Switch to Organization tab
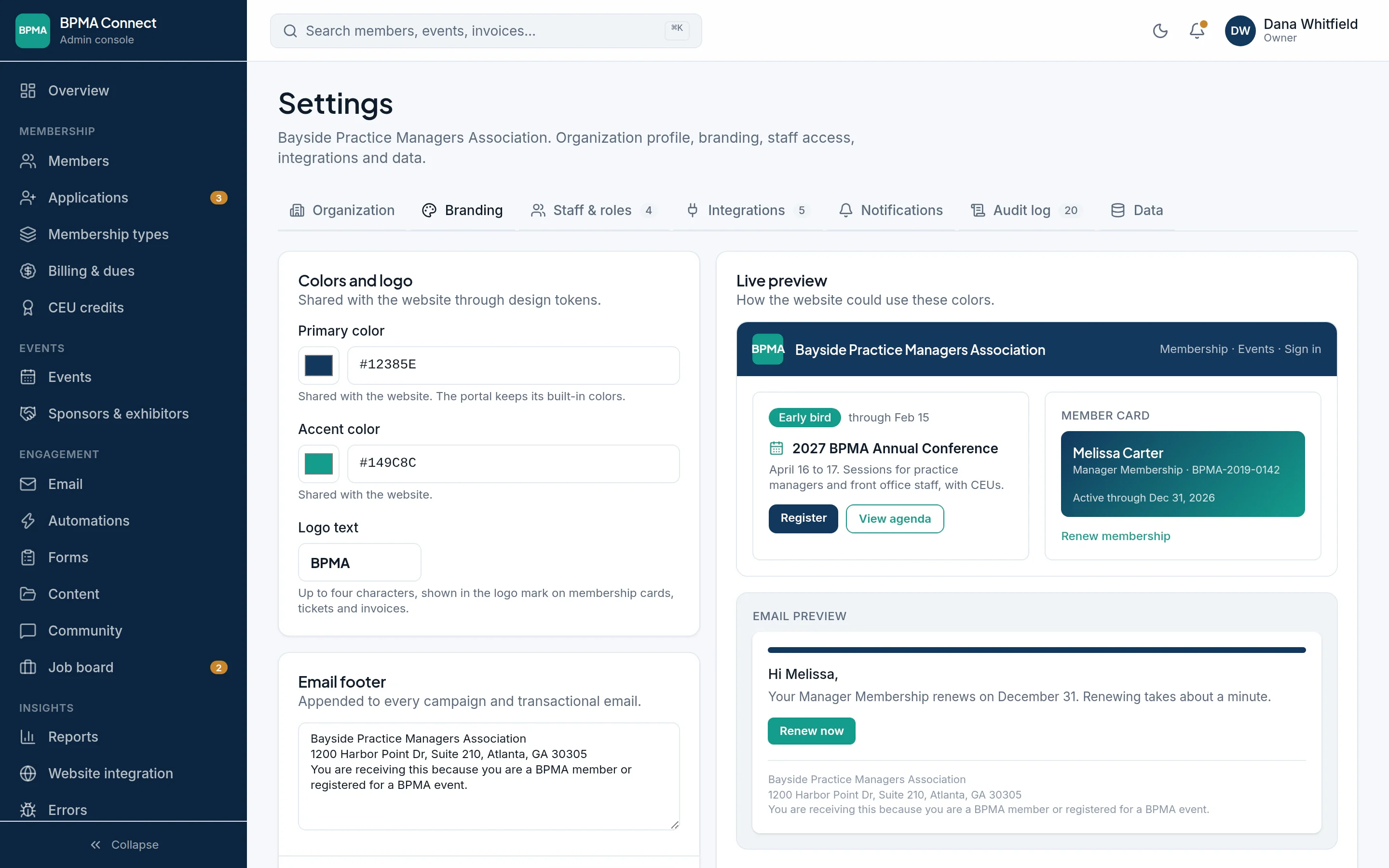Viewport: 1389px width, 868px height. coord(342,211)
